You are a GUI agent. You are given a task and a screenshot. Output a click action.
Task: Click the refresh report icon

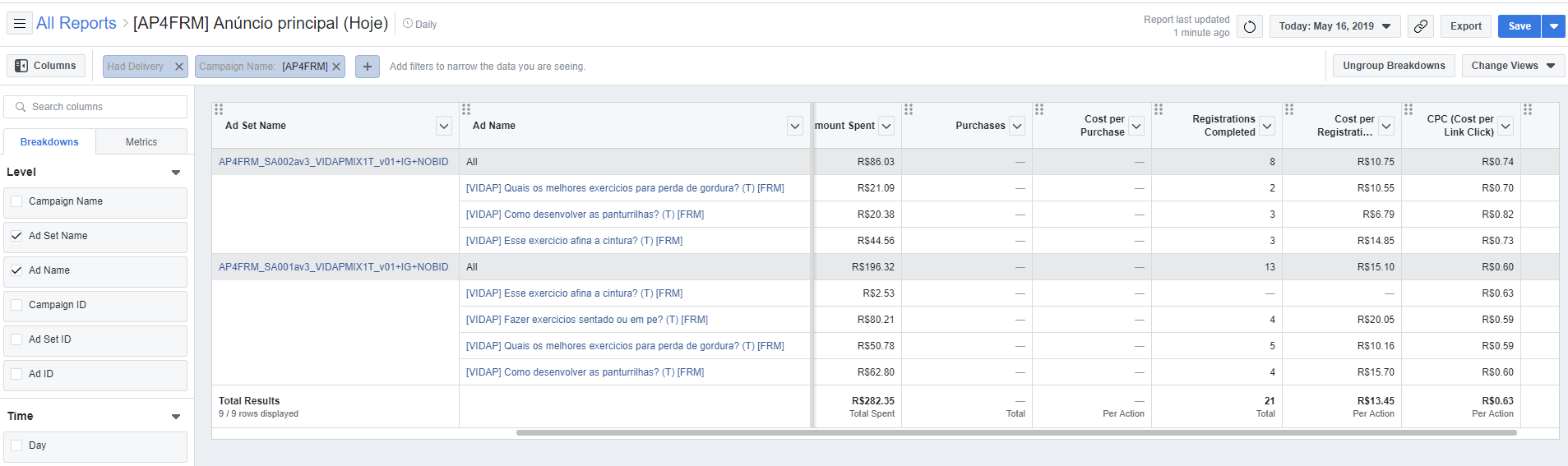pos(1249,26)
